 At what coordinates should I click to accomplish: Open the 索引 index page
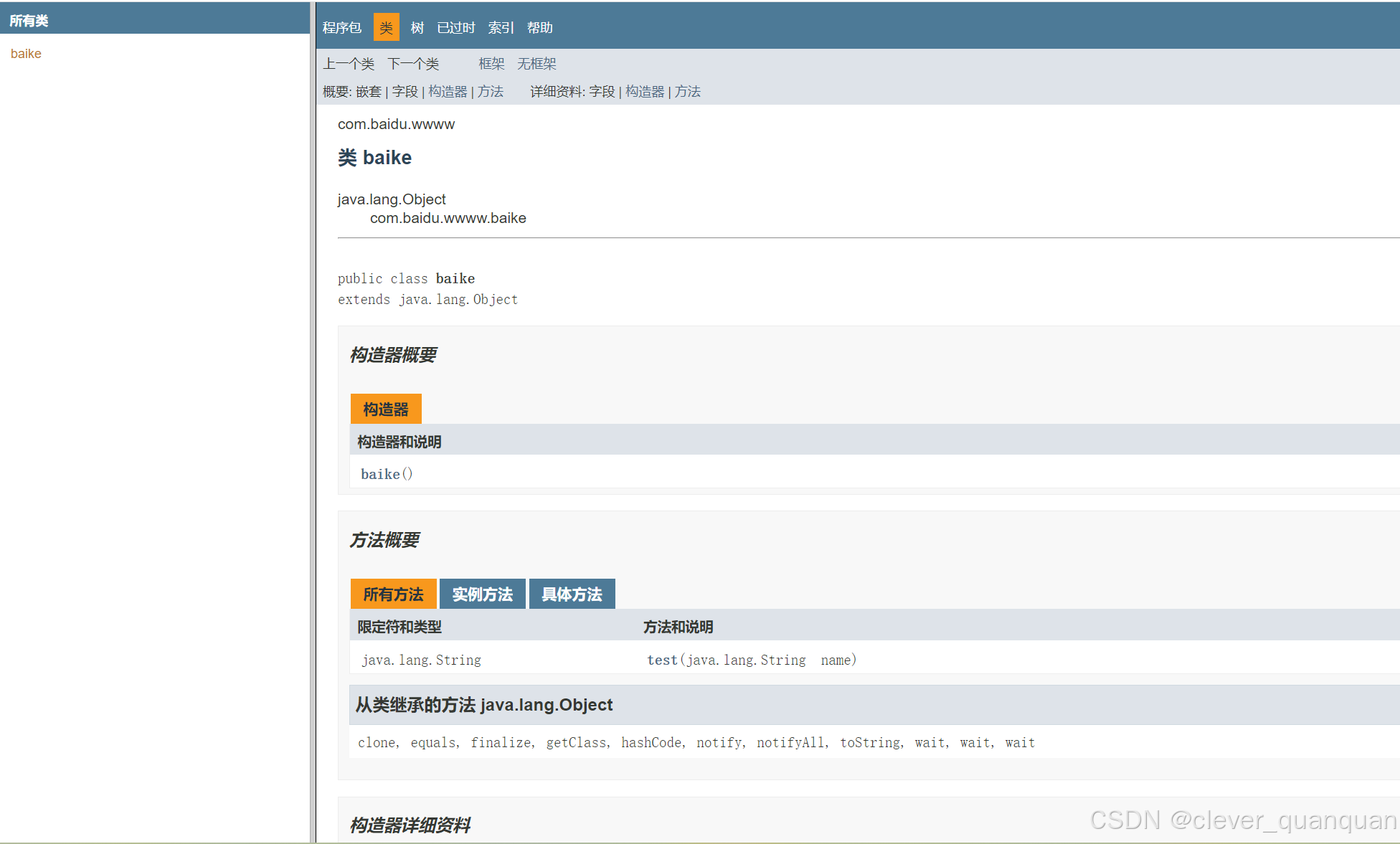(501, 28)
